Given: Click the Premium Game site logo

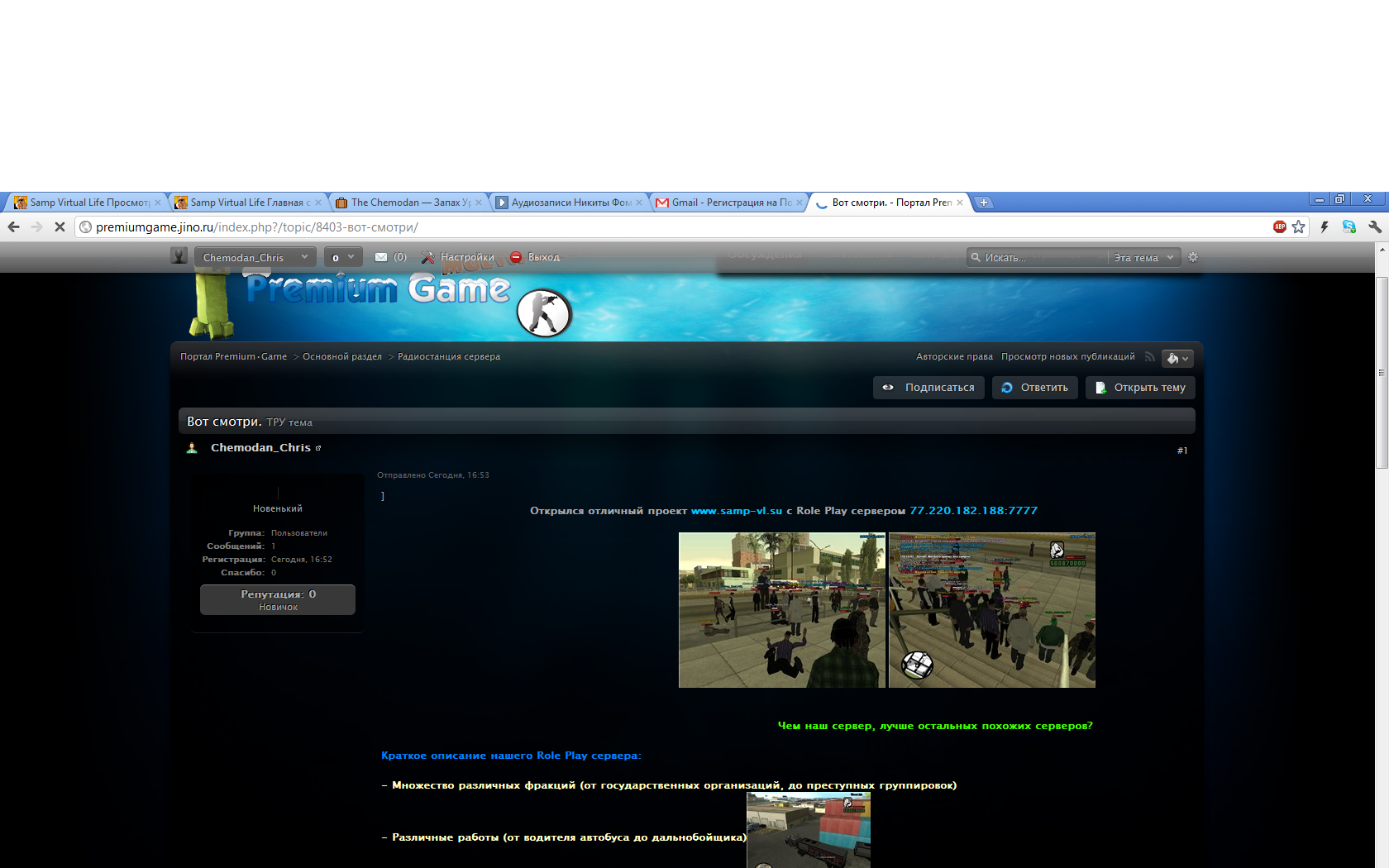Looking at the screenshot, I should coord(378,289).
